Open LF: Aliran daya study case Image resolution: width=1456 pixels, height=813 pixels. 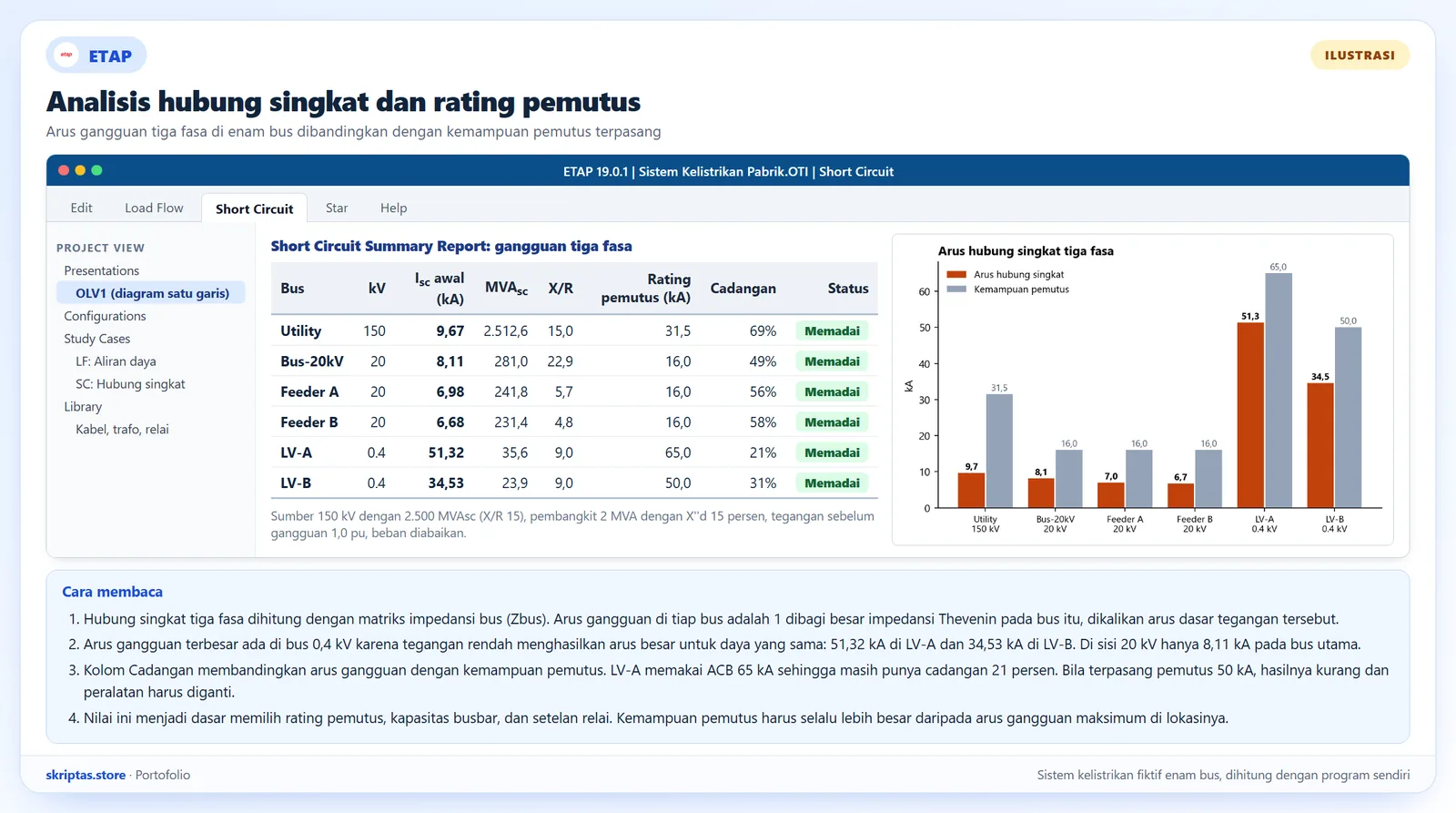pos(116,361)
